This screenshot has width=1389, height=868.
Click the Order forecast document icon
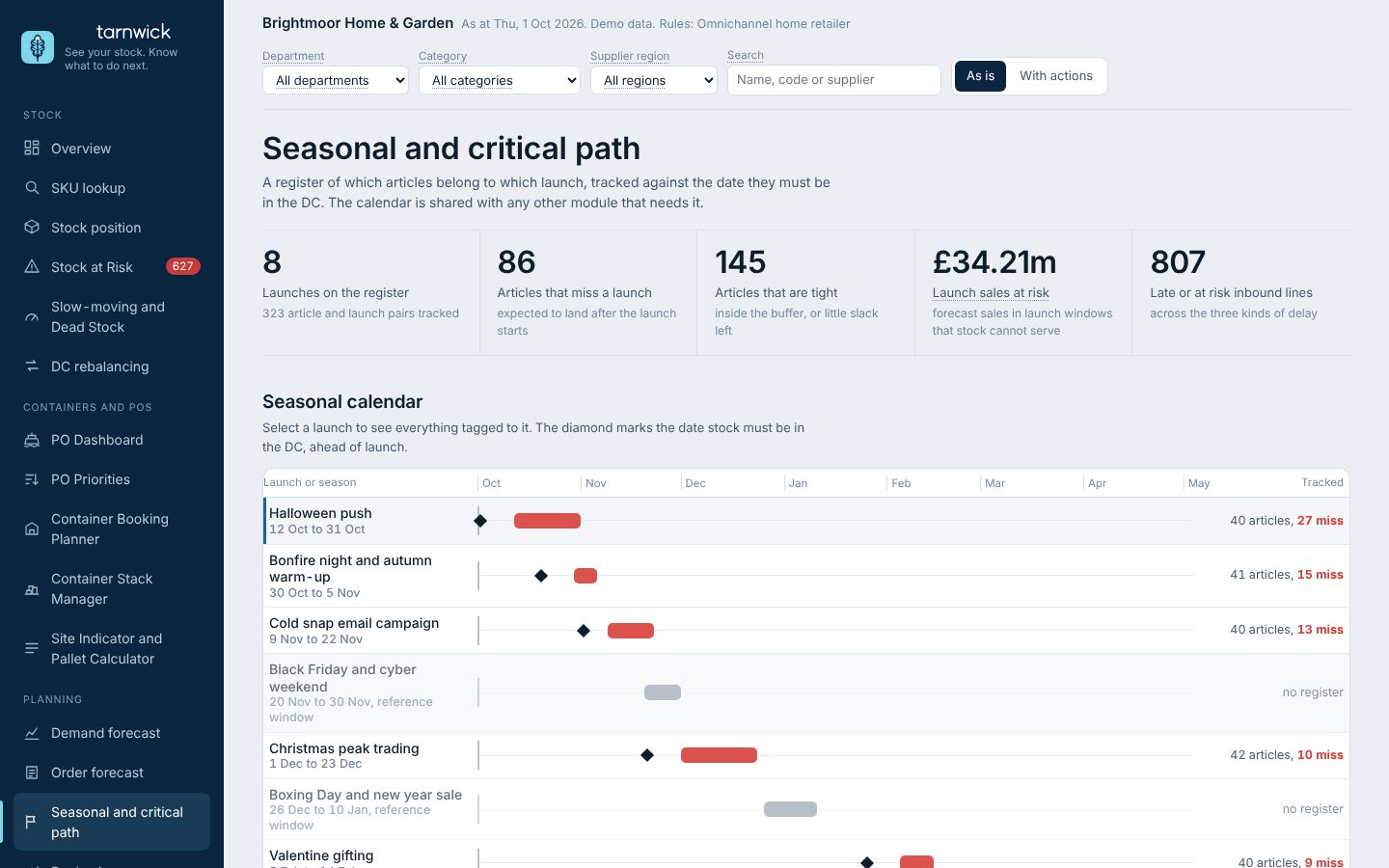coord(32,773)
